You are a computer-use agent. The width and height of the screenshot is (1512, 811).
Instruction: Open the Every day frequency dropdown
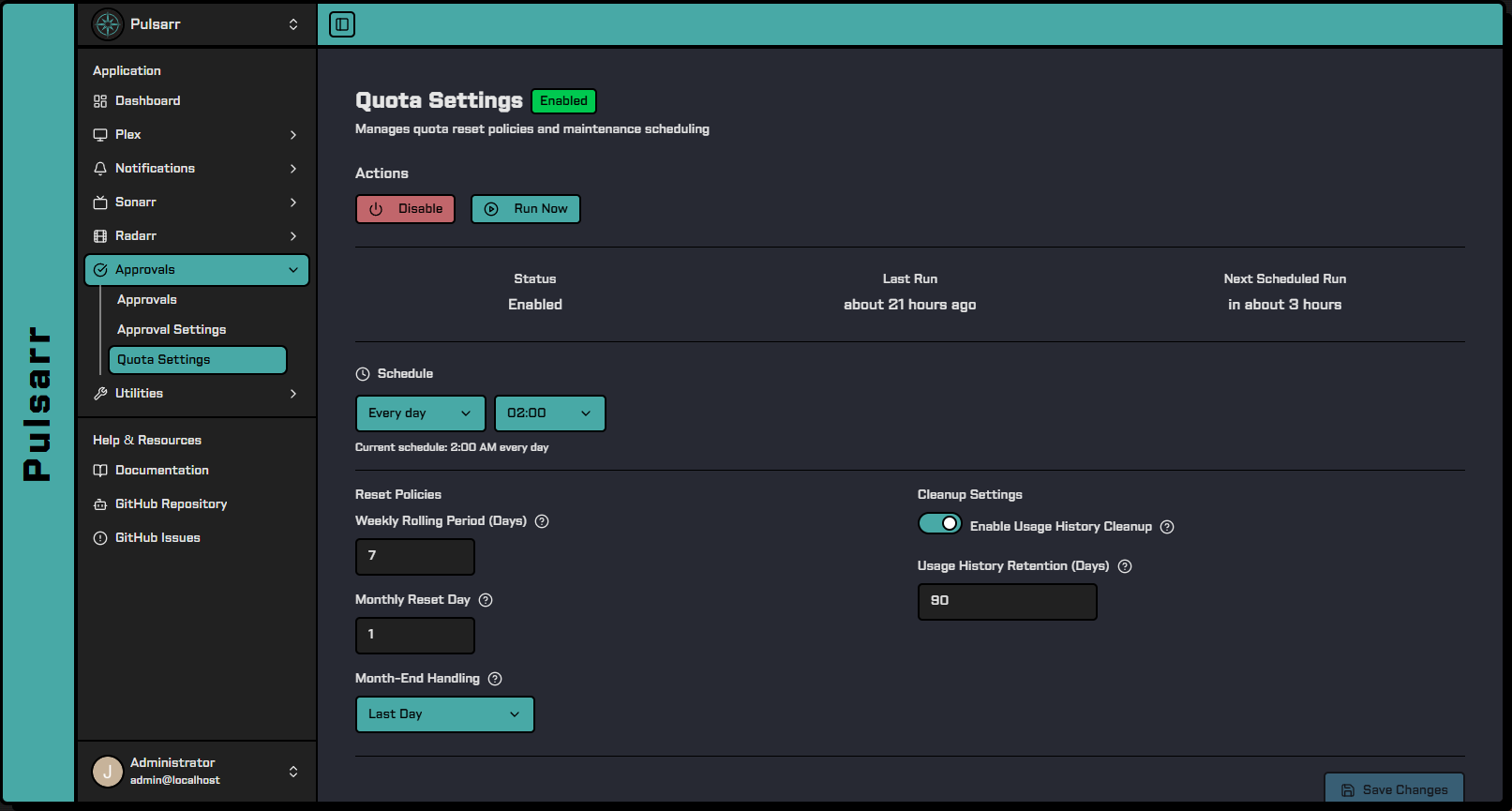tap(421, 413)
